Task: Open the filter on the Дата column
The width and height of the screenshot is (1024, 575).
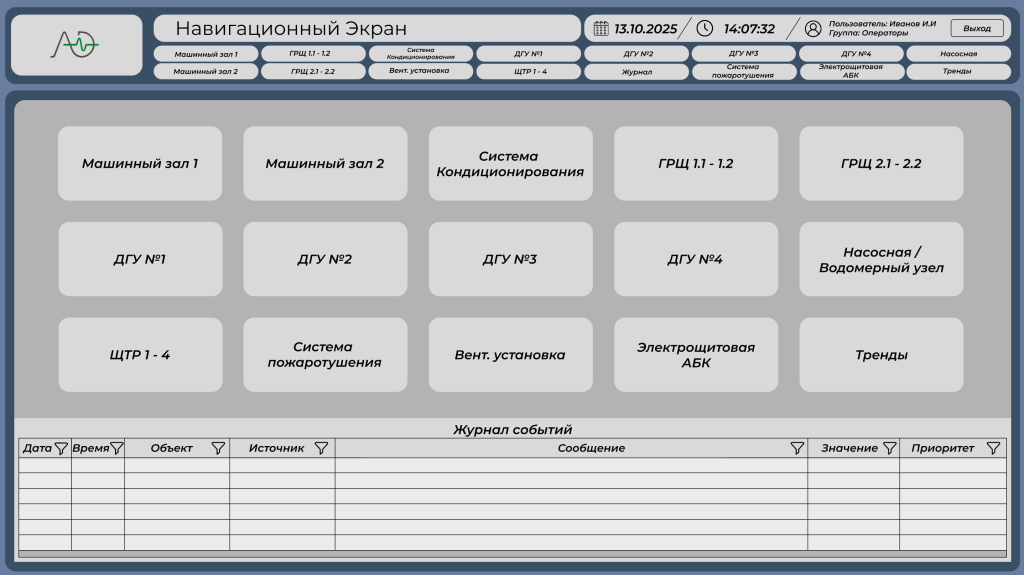Action: pyautogui.click(x=61, y=449)
